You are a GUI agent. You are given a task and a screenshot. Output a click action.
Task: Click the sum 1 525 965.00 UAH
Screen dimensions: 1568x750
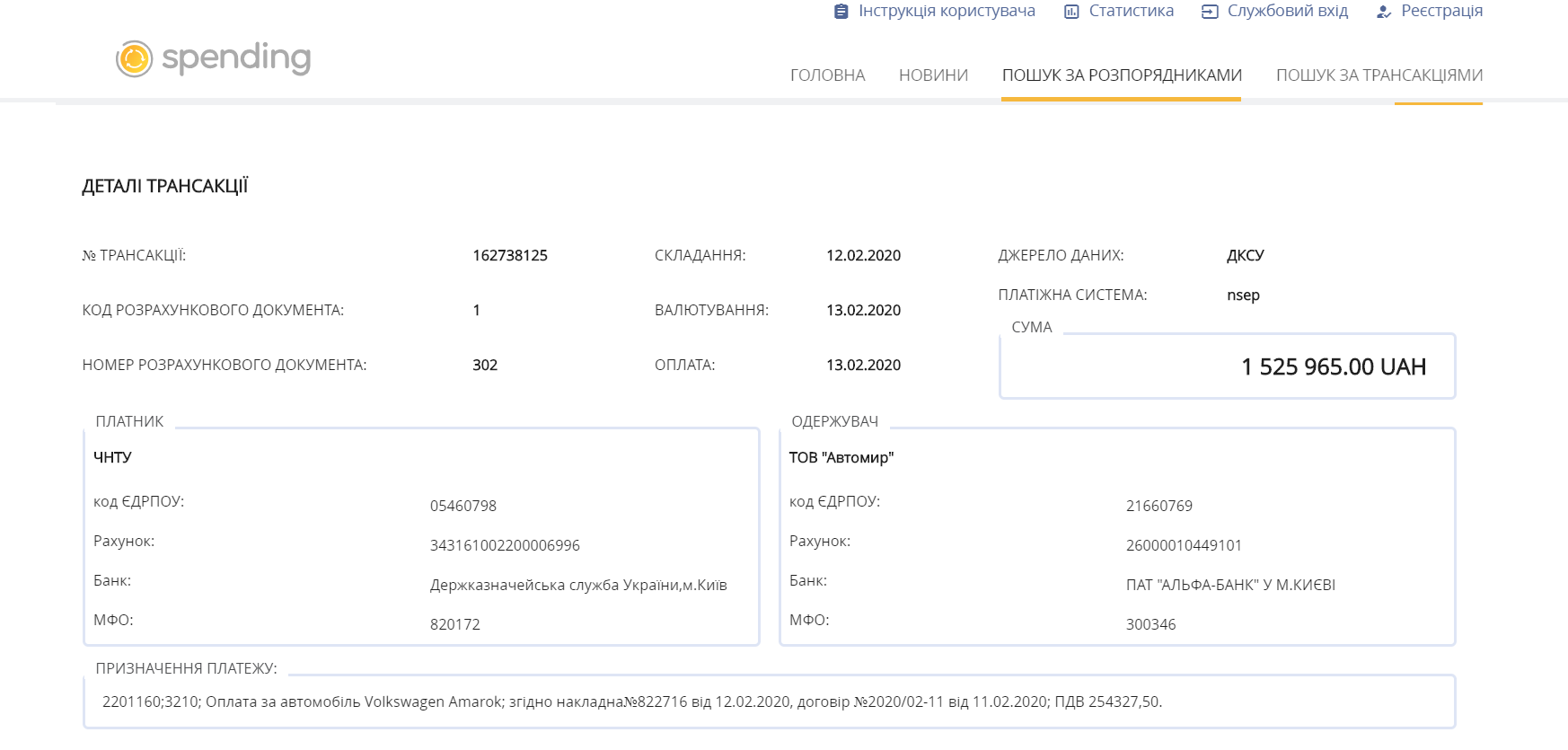point(1333,366)
